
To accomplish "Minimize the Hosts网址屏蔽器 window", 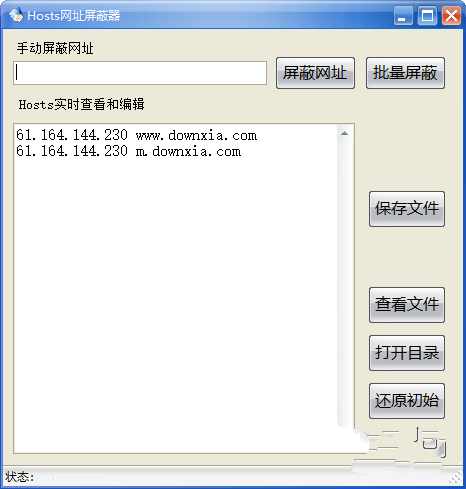I will [x=403, y=16].
